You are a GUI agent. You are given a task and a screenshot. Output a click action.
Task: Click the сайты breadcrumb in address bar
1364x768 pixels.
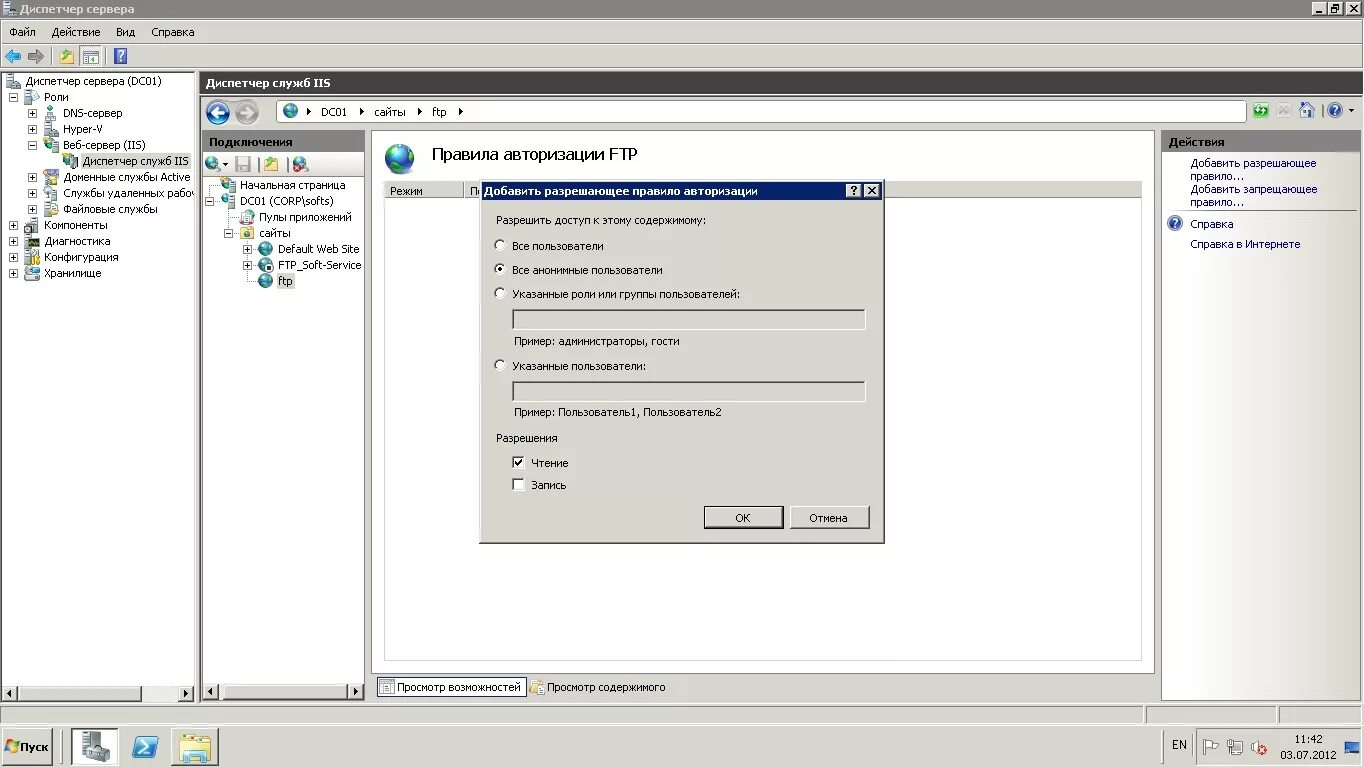point(390,112)
